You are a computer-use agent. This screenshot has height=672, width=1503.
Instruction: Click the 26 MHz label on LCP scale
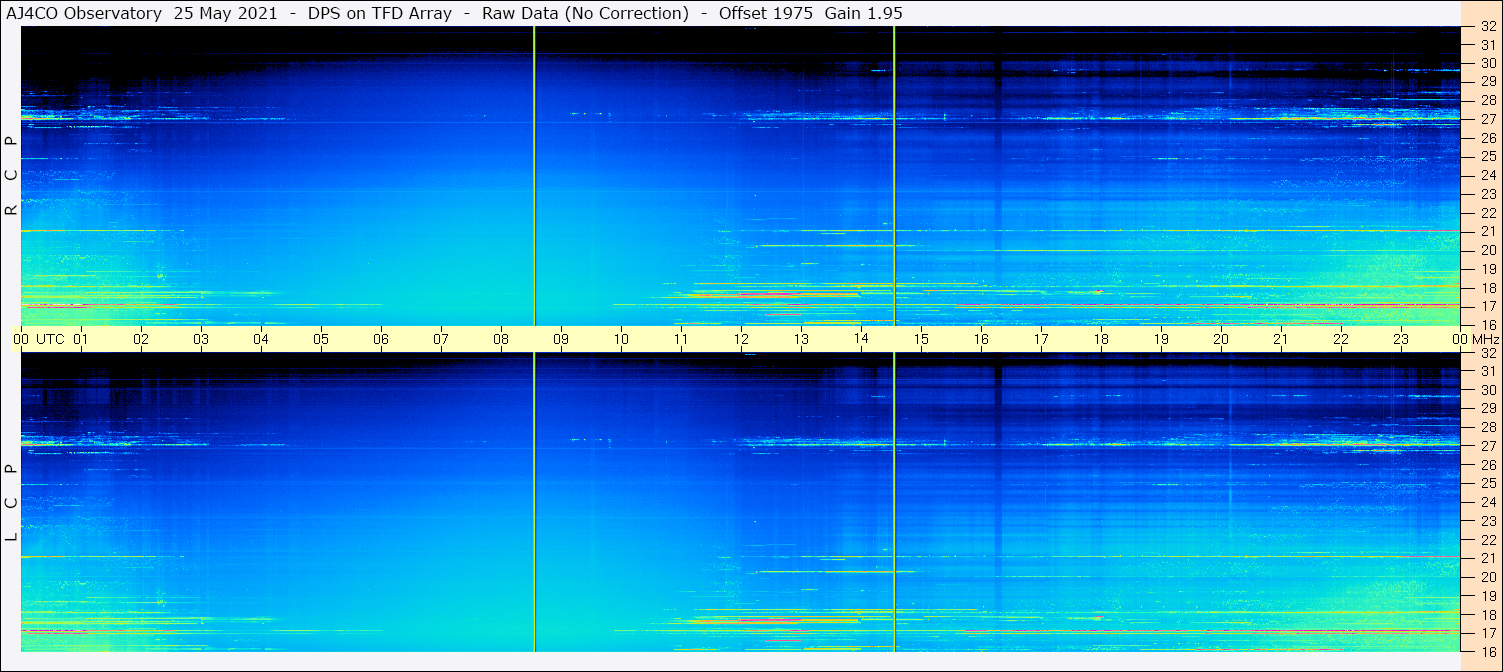click(x=1487, y=465)
